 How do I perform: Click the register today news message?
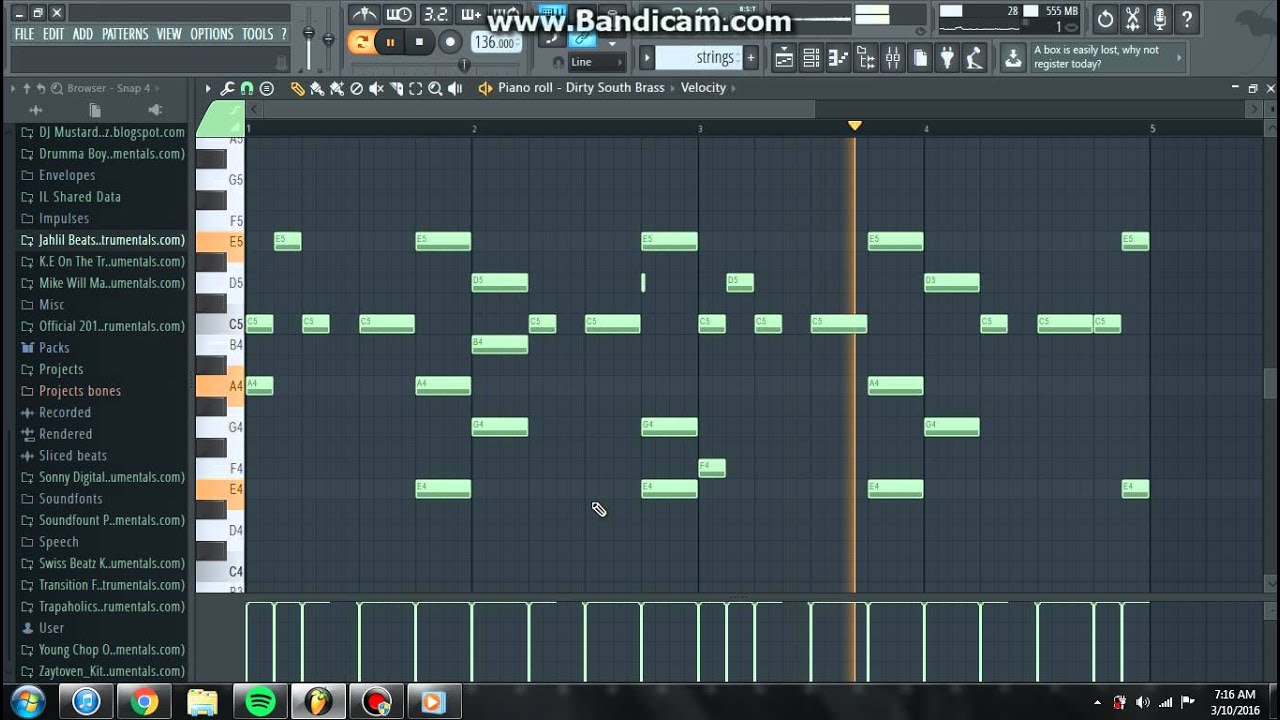[x=1108, y=57]
